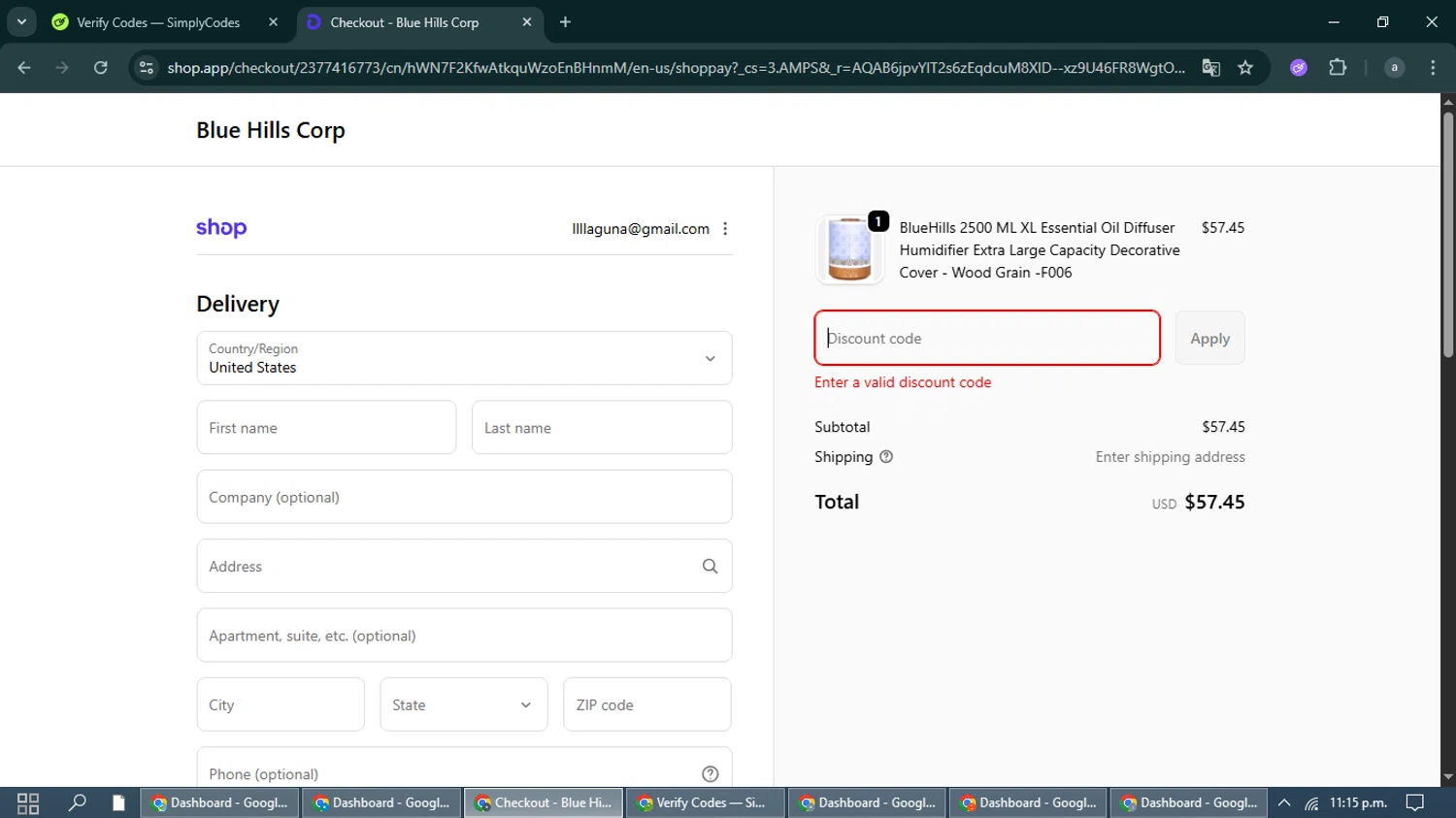Click the ZIP code field

(647, 704)
